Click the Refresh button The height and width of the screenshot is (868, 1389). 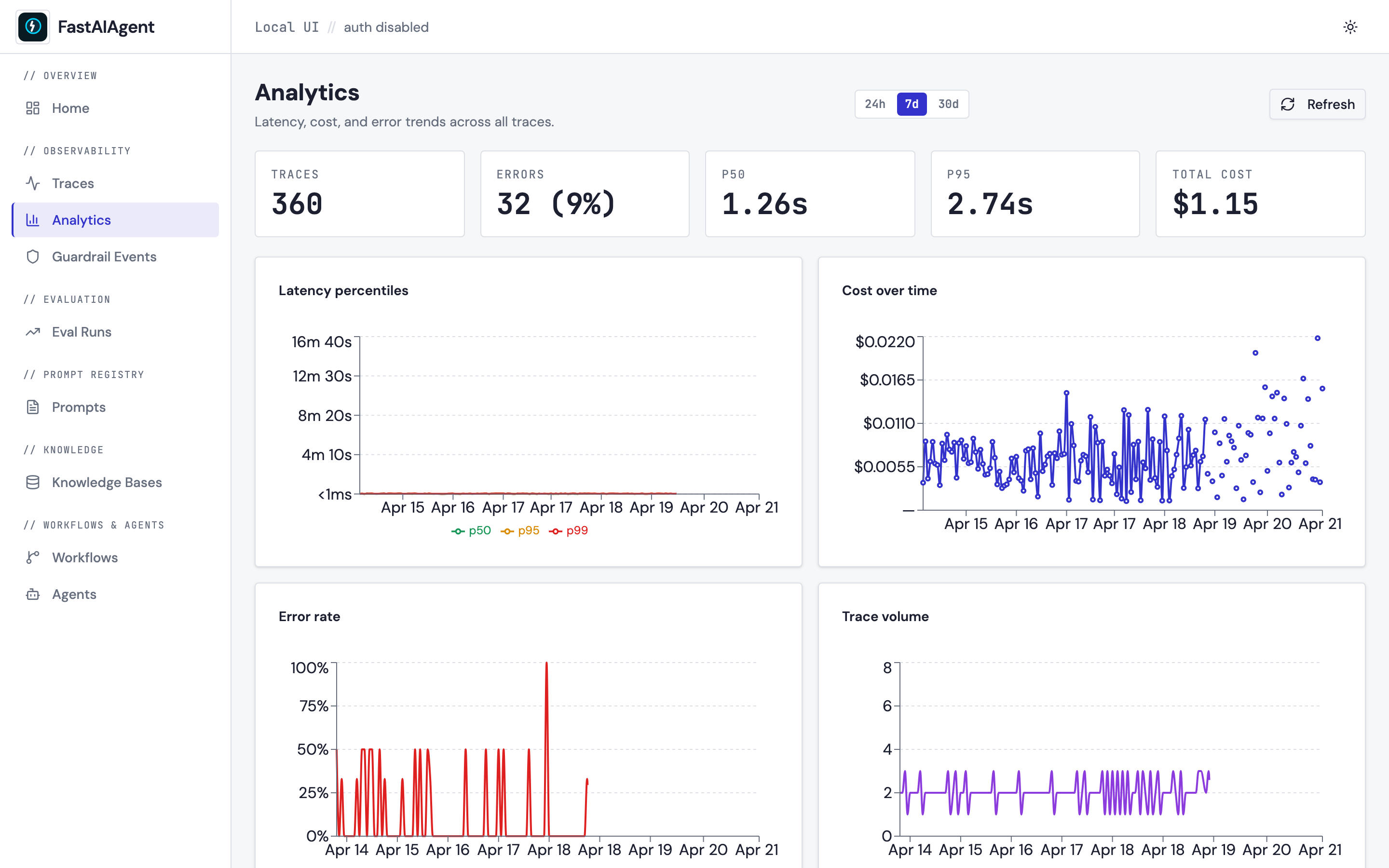tap(1317, 104)
